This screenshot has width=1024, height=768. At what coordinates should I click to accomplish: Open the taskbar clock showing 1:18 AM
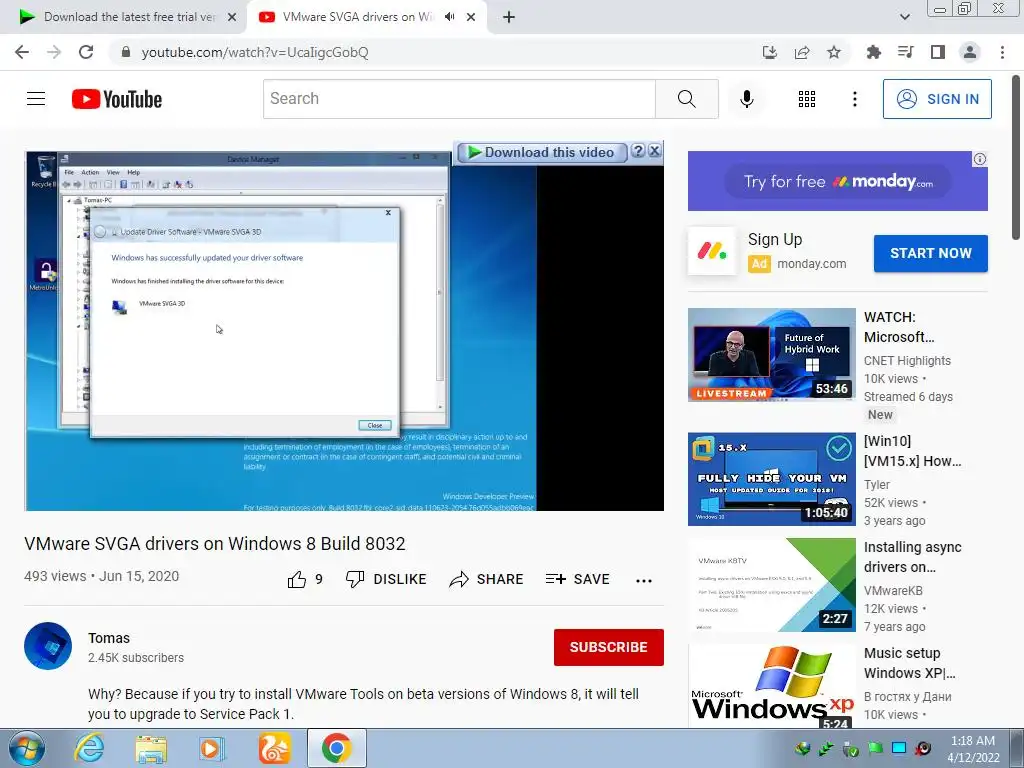point(972,749)
